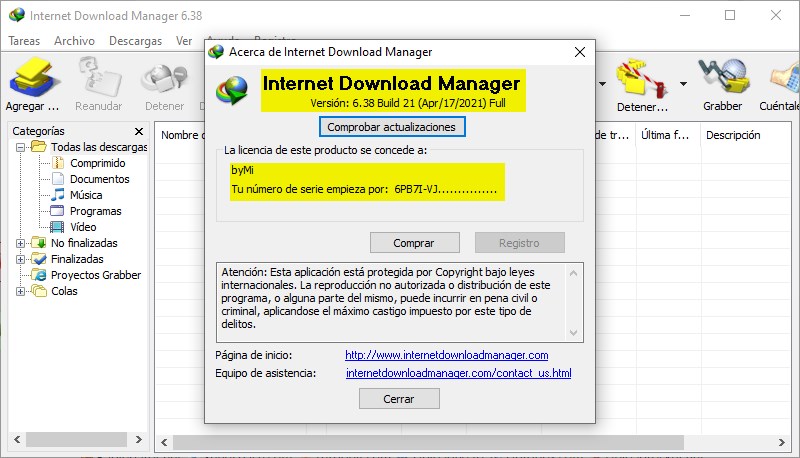The width and height of the screenshot is (800, 458).
Task: Open the Ver menu
Action: 184,41
